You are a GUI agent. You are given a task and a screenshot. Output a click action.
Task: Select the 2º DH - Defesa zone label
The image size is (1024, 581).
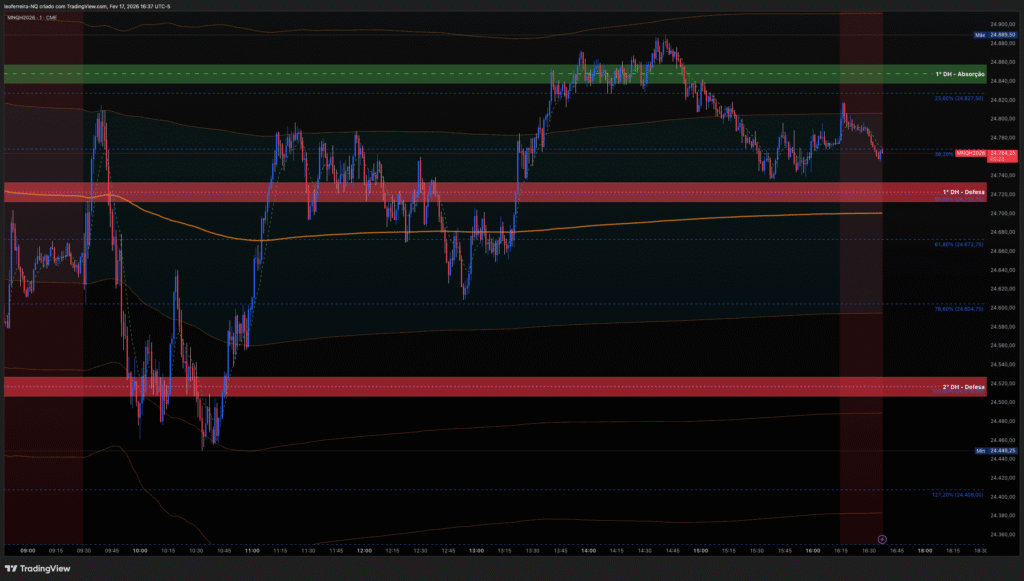click(x=963, y=387)
